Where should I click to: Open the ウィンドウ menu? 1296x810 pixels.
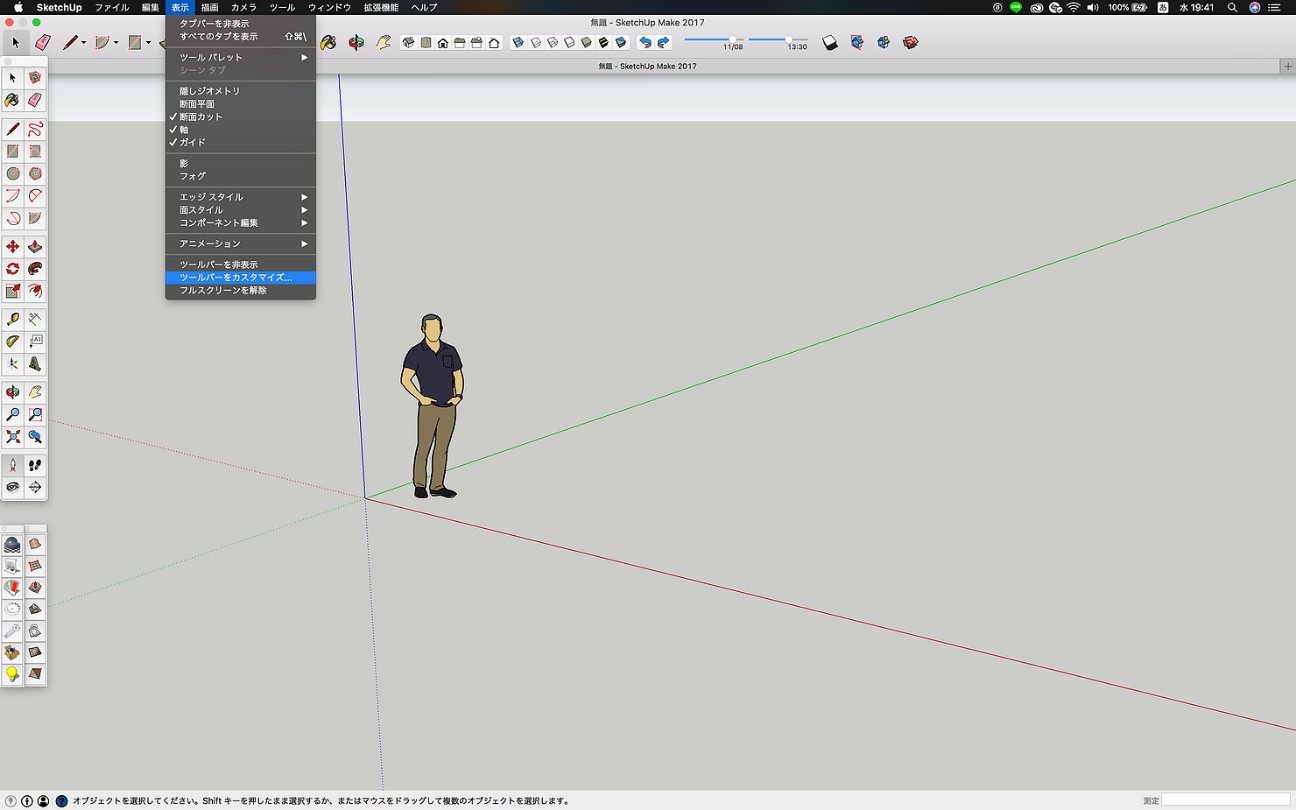[x=330, y=7]
